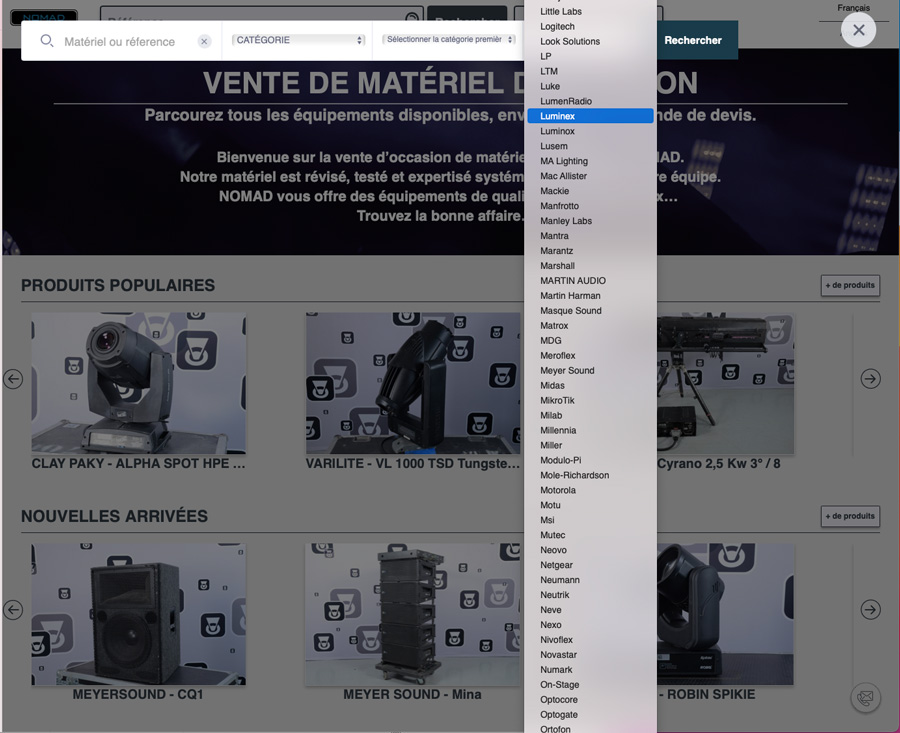
Task: Open the CATÉGORIE dropdown
Action: [298, 40]
